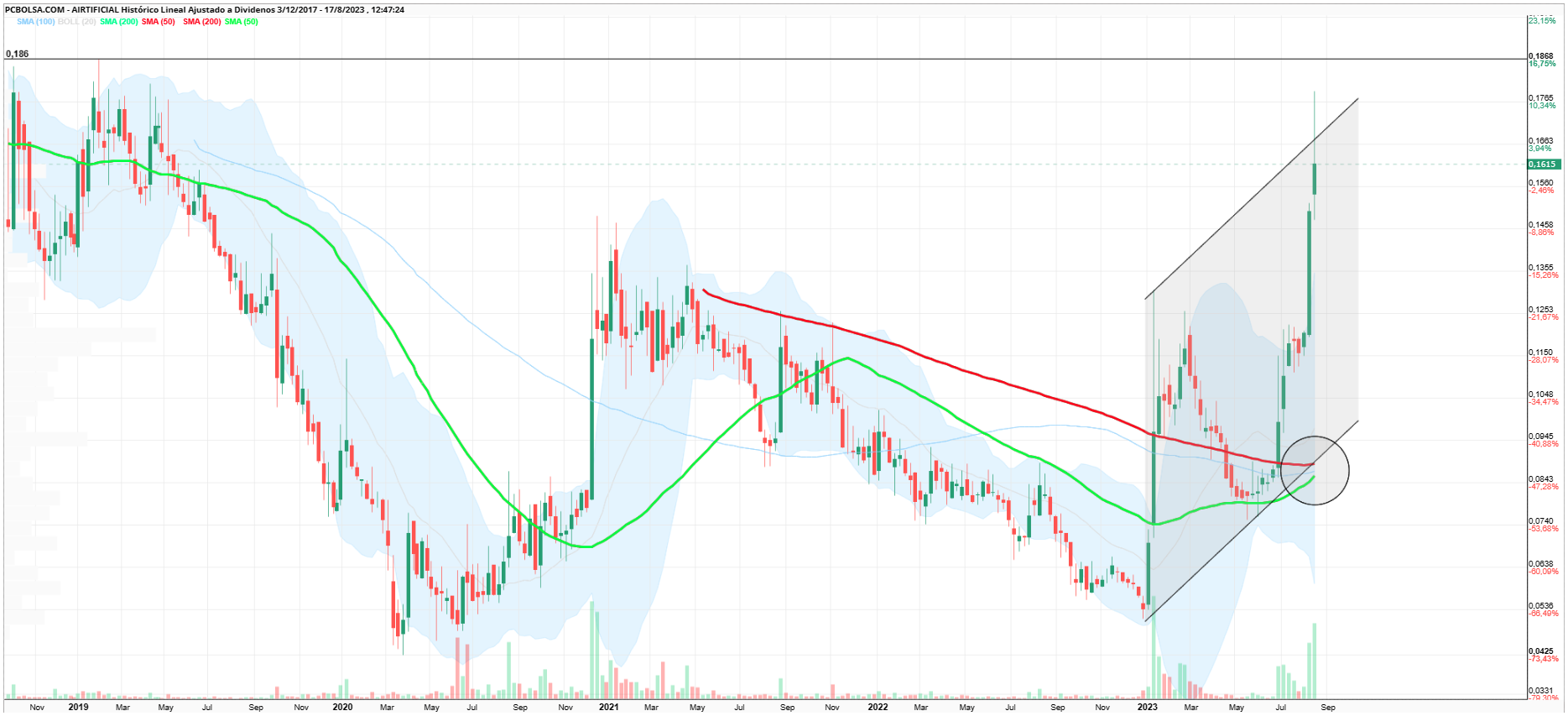Click the 0,1868 price axis label
The height and width of the screenshot is (716, 1568).
(x=1541, y=56)
